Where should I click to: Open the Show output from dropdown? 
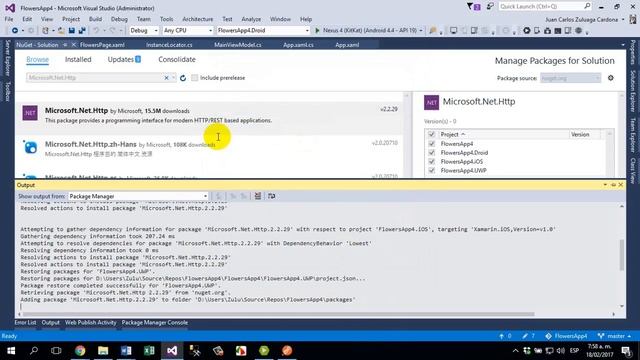(x=138, y=196)
